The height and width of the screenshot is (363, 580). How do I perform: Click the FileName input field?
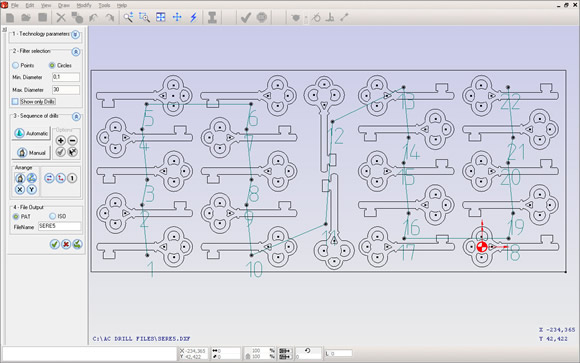click(x=59, y=226)
